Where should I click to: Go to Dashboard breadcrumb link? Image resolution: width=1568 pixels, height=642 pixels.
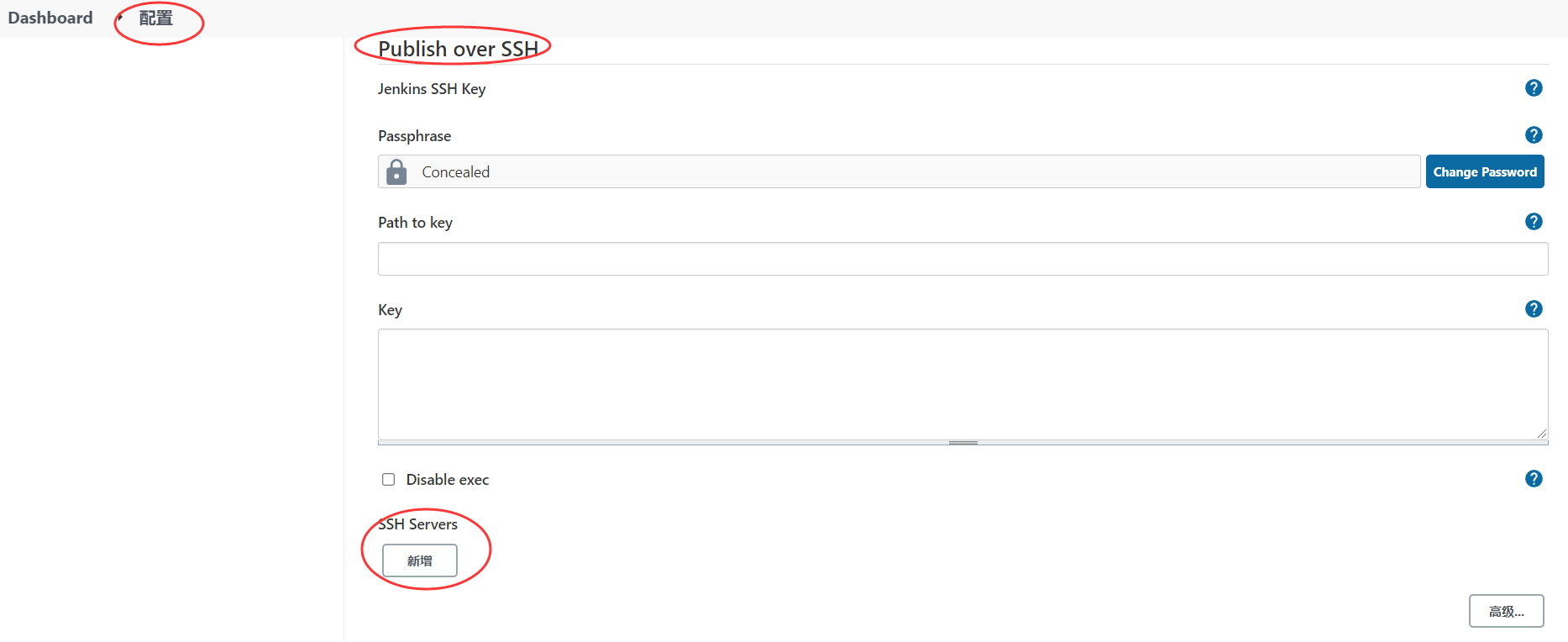click(x=50, y=18)
